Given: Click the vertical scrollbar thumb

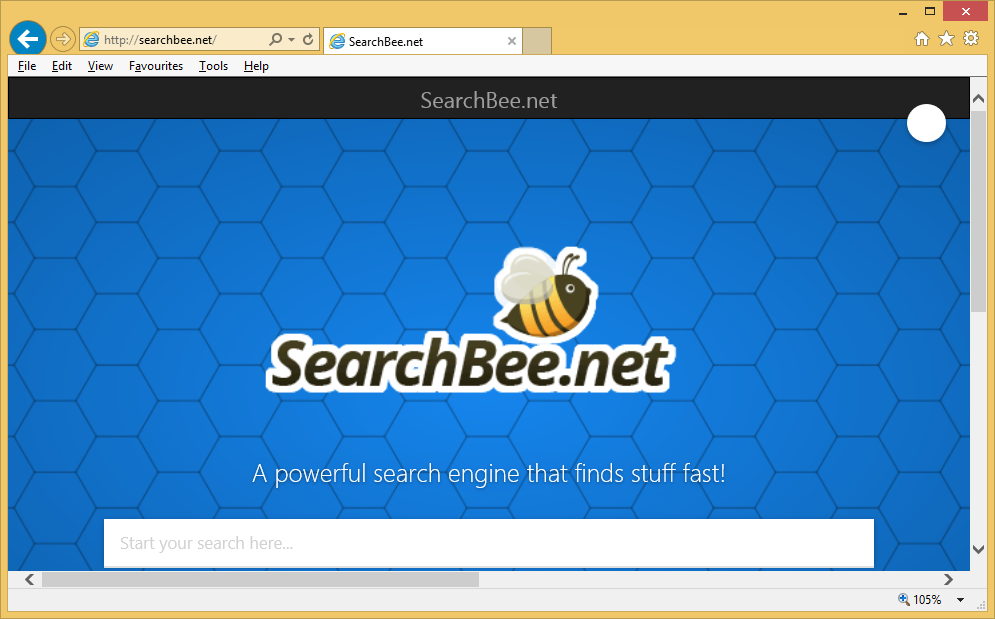Looking at the screenshot, I should click(x=979, y=213).
